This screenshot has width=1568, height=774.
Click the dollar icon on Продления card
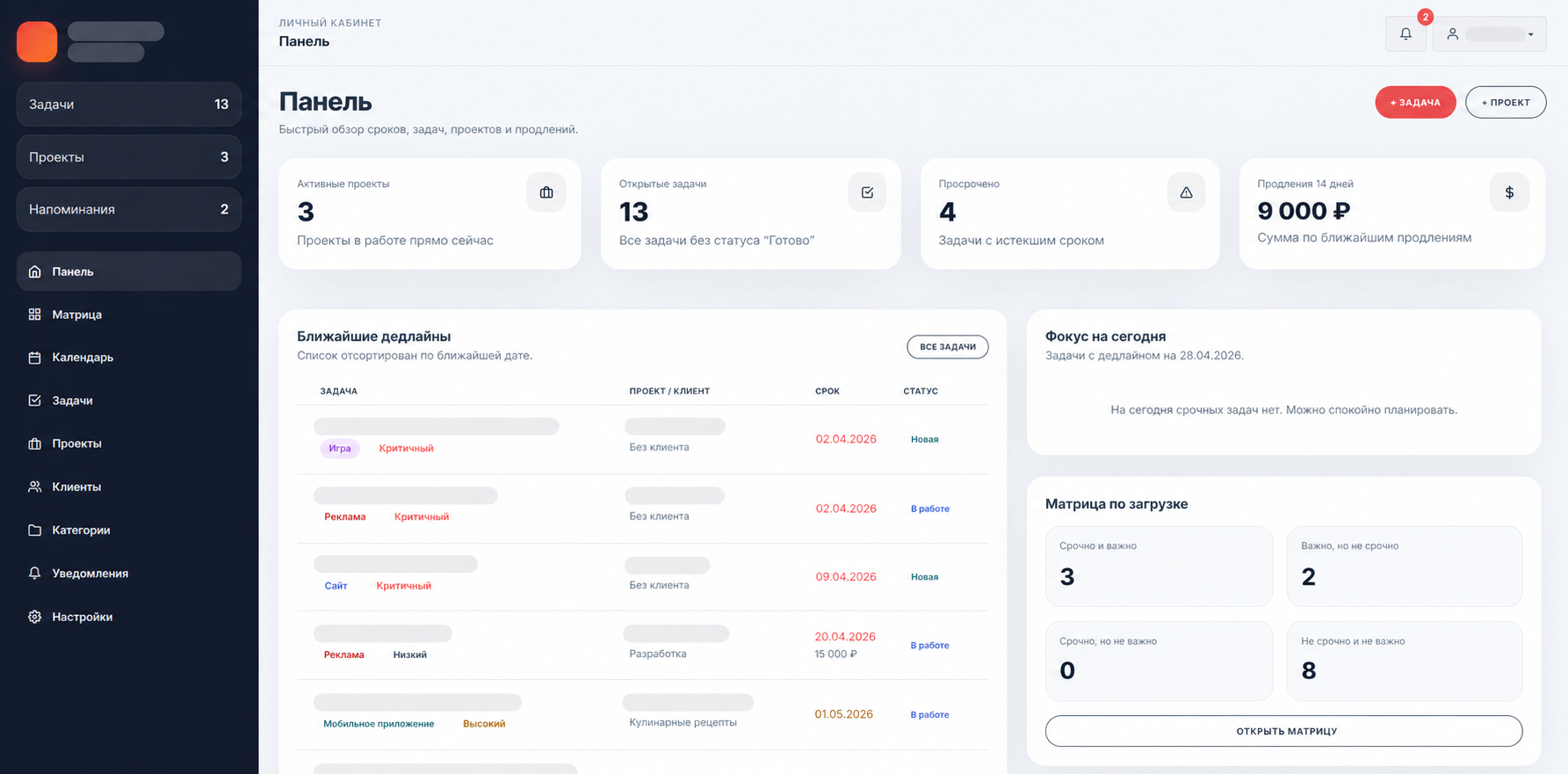coord(1509,192)
